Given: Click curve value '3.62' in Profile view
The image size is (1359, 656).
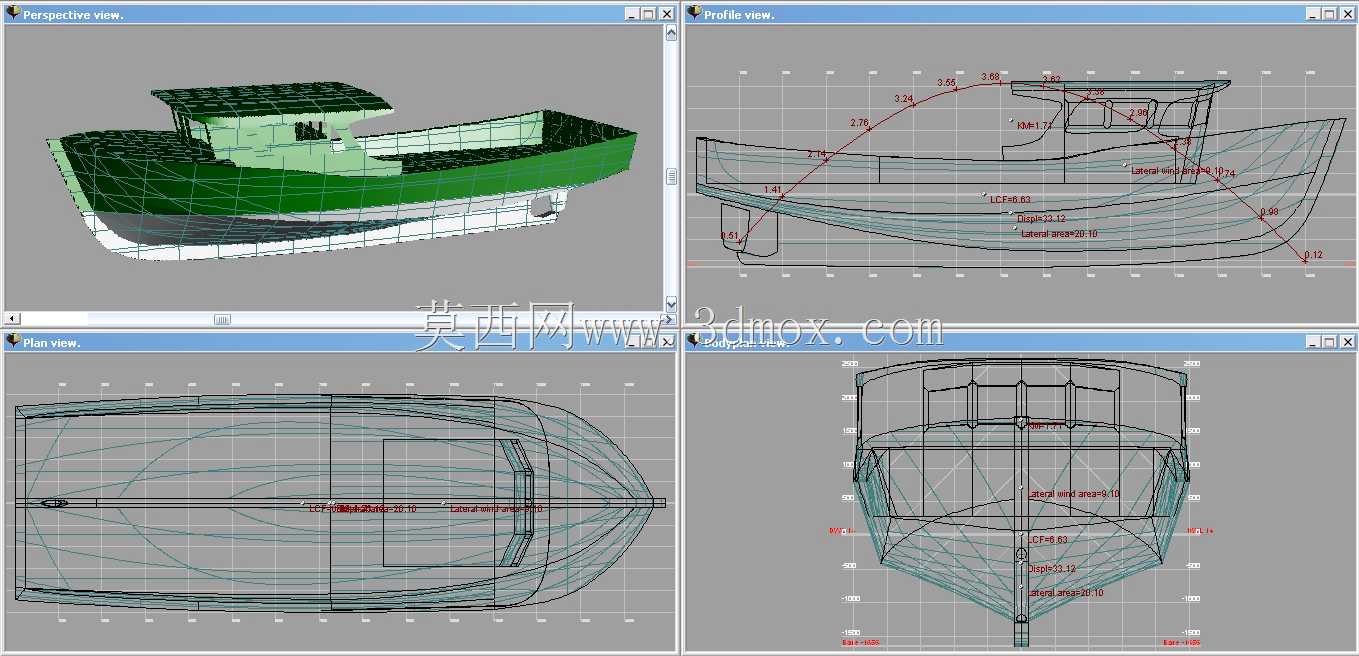Looking at the screenshot, I should pos(1052,79).
